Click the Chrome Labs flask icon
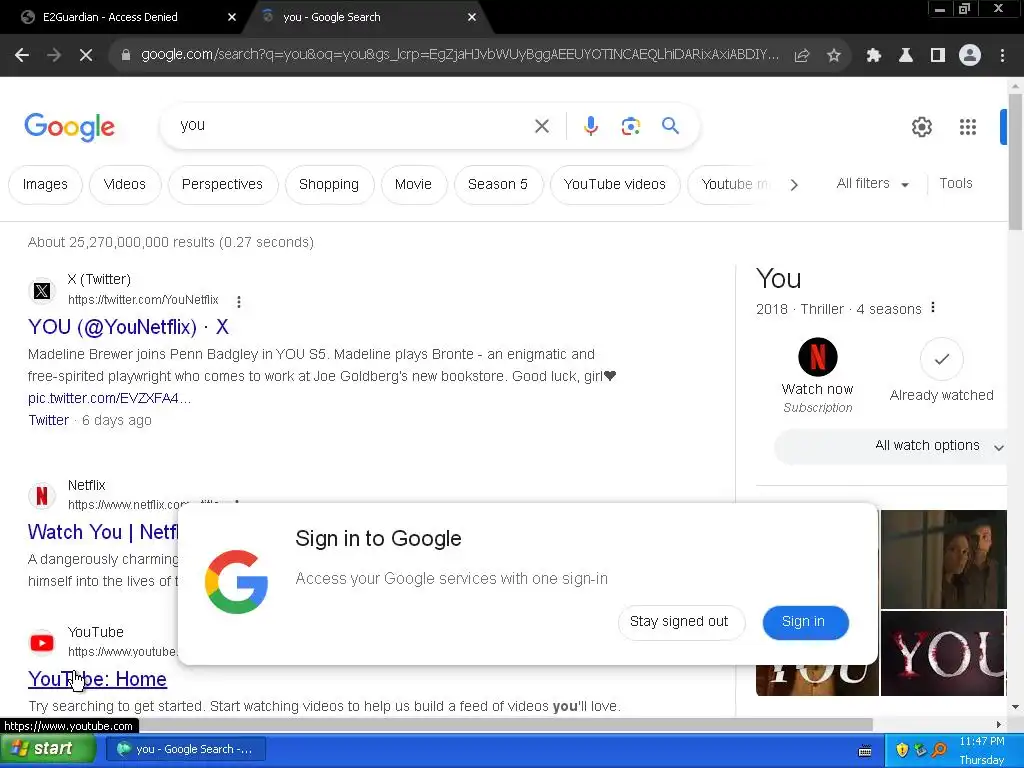This screenshot has width=1024, height=768. tap(906, 56)
